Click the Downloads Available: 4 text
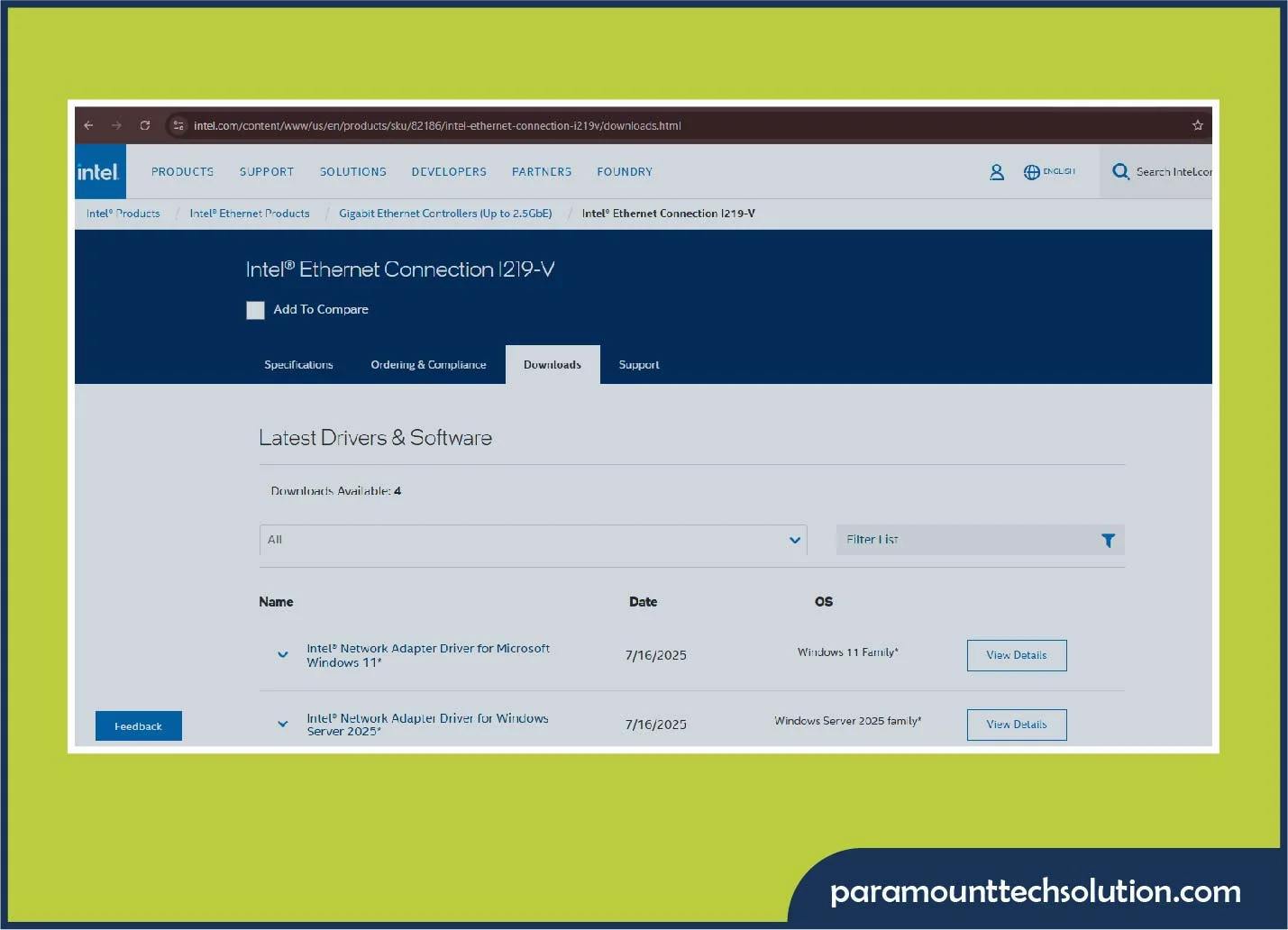The width and height of the screenshot is (1288, 930). (335, 491)
